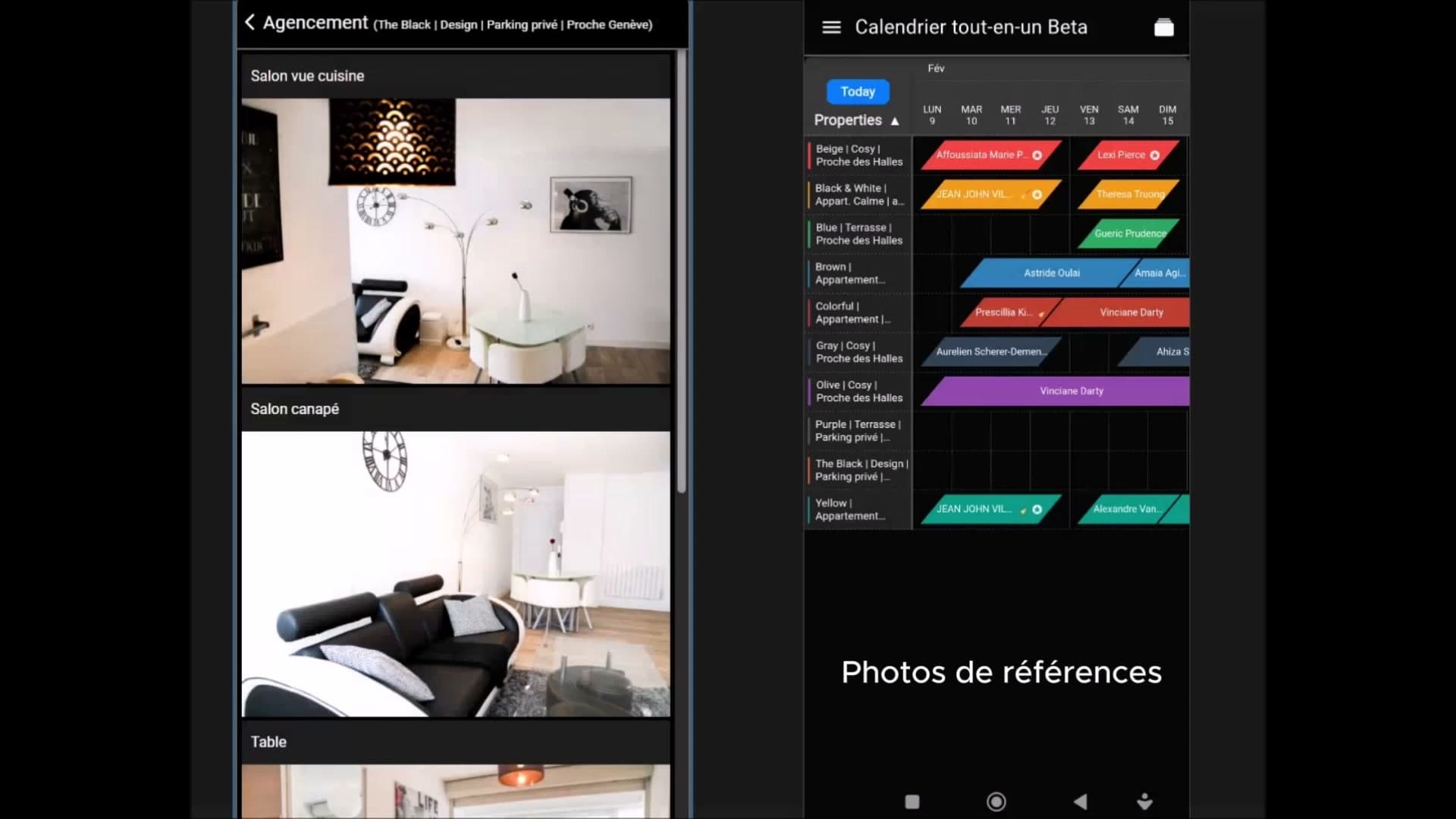Open the hamburger menu in calendar
Image resolution: width=1456 pixels, height=819 pixels.
click(831, 27)
